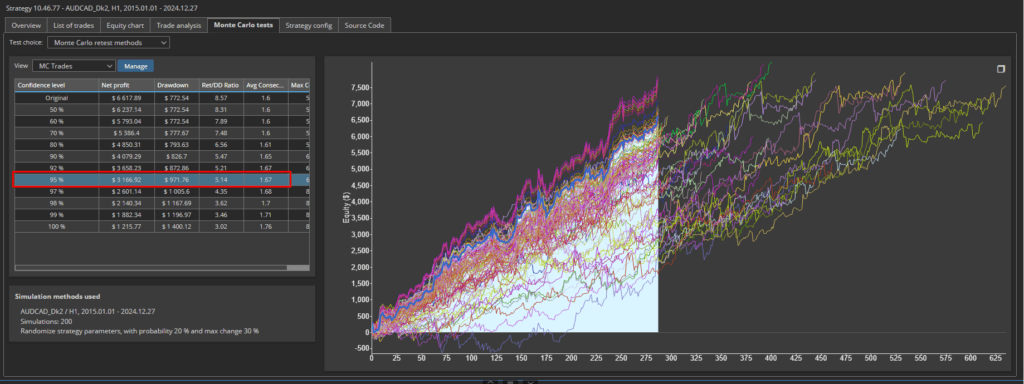Click the Avg Consec... column header

coord(266,86)
